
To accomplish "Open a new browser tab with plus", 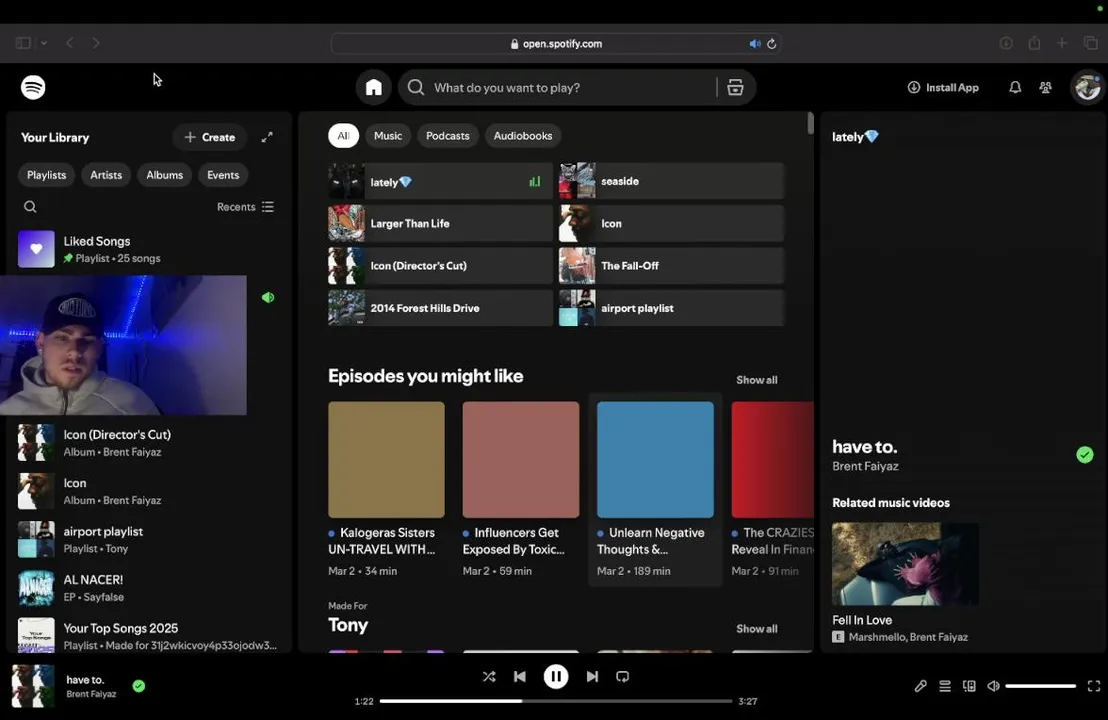I will [1062, 43].
